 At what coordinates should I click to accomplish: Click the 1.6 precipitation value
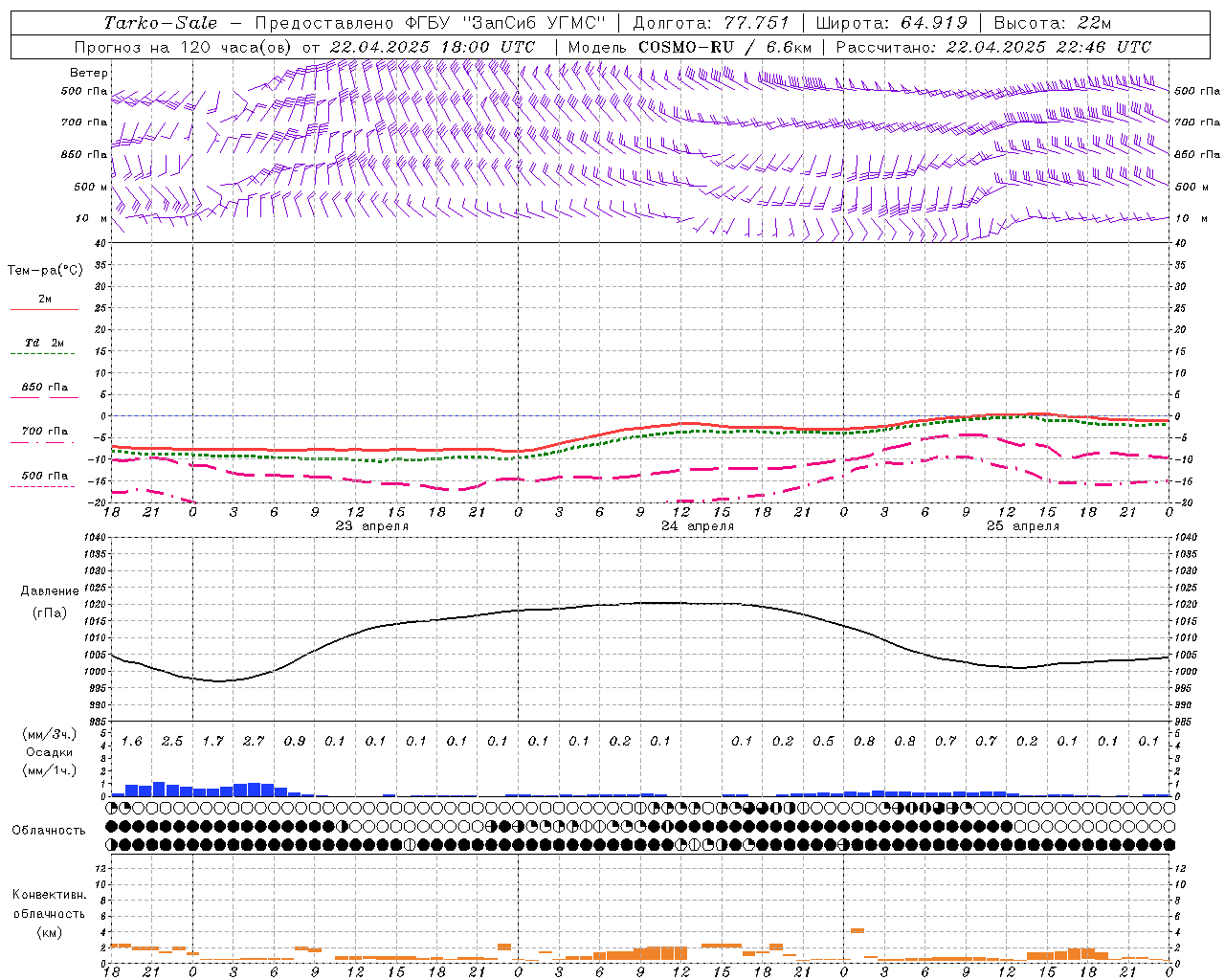[x=132, y=742]
